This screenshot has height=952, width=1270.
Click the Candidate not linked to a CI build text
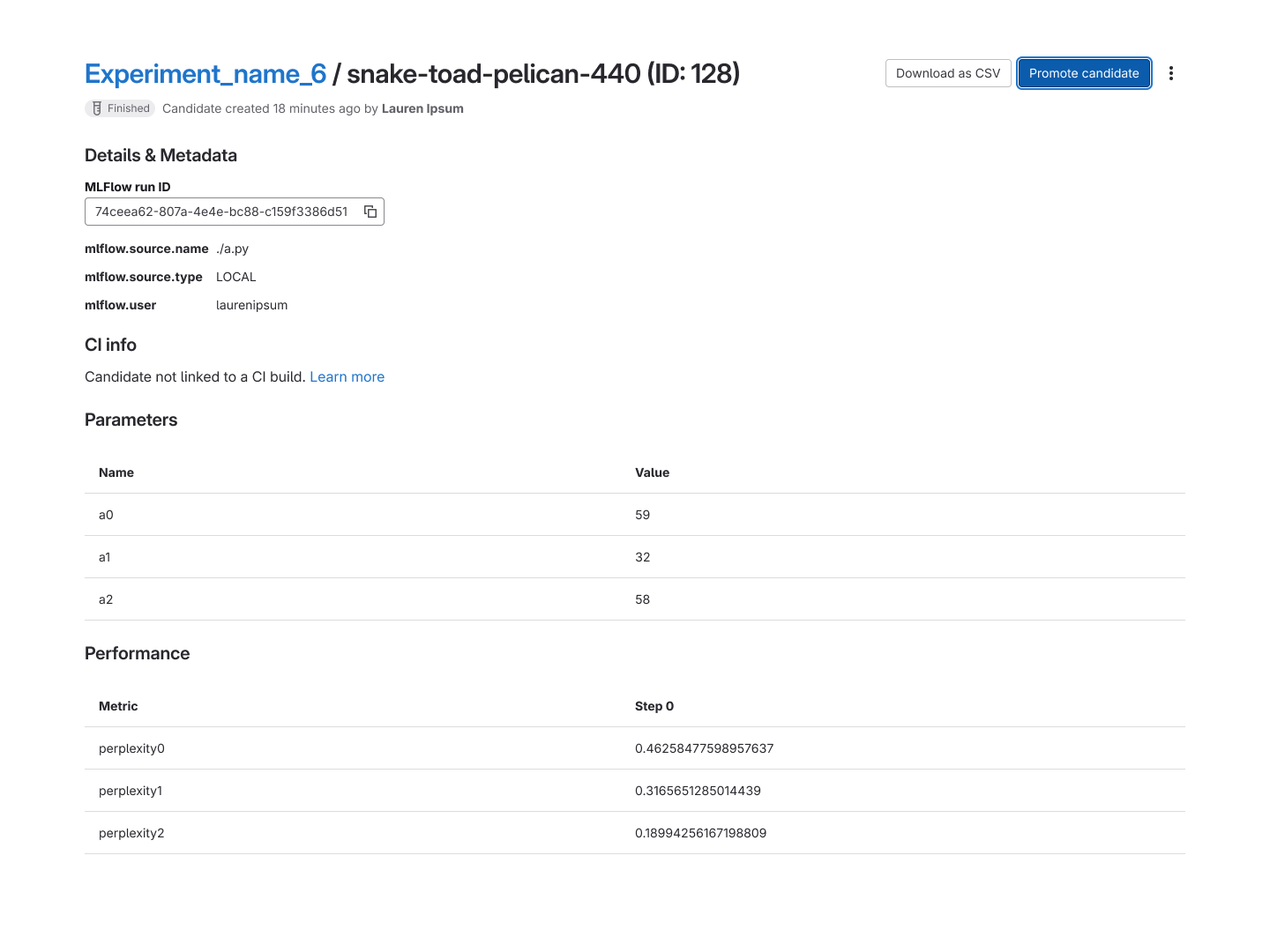(x=195, y=376)
